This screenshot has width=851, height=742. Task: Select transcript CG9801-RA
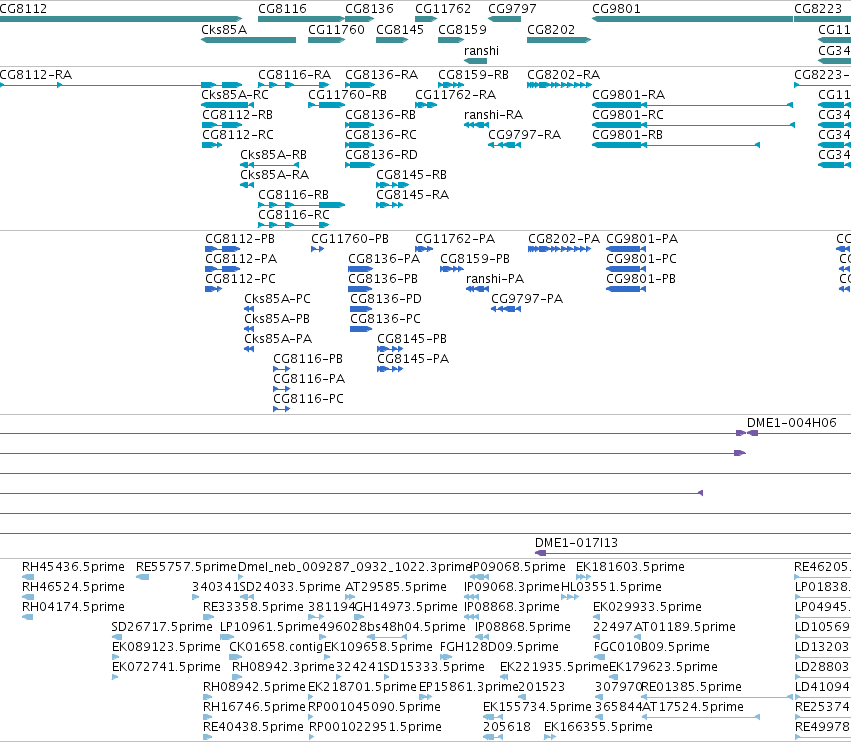628,94
